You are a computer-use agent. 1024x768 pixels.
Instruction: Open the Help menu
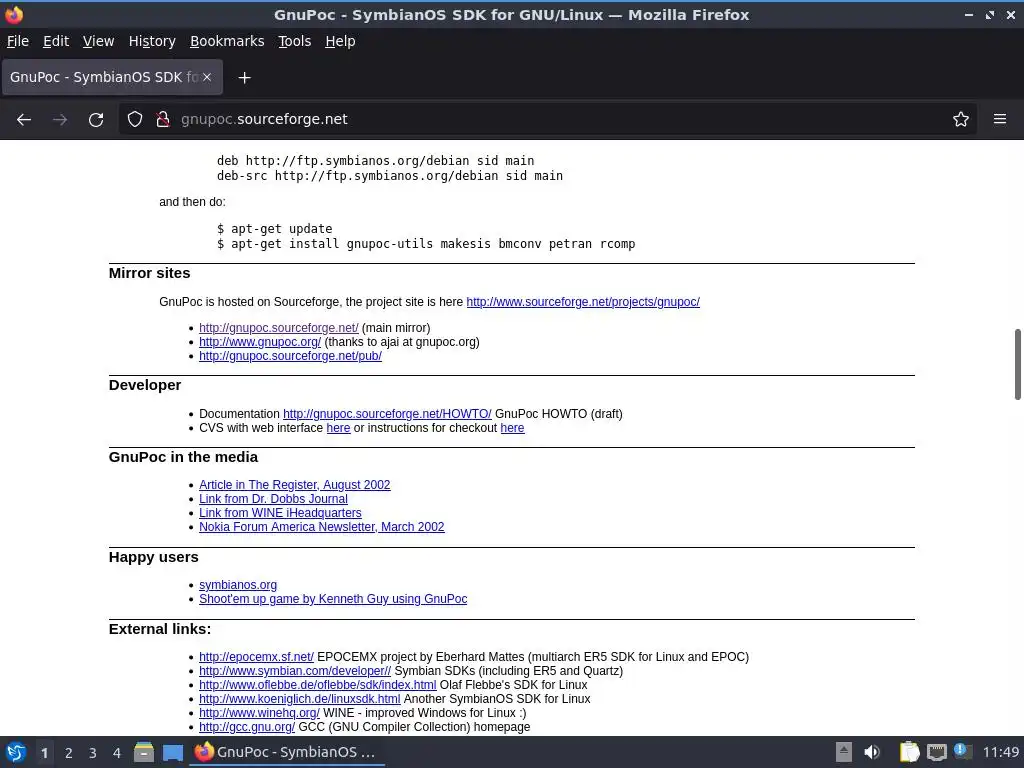pyautogui.click(x=340, y=41)
